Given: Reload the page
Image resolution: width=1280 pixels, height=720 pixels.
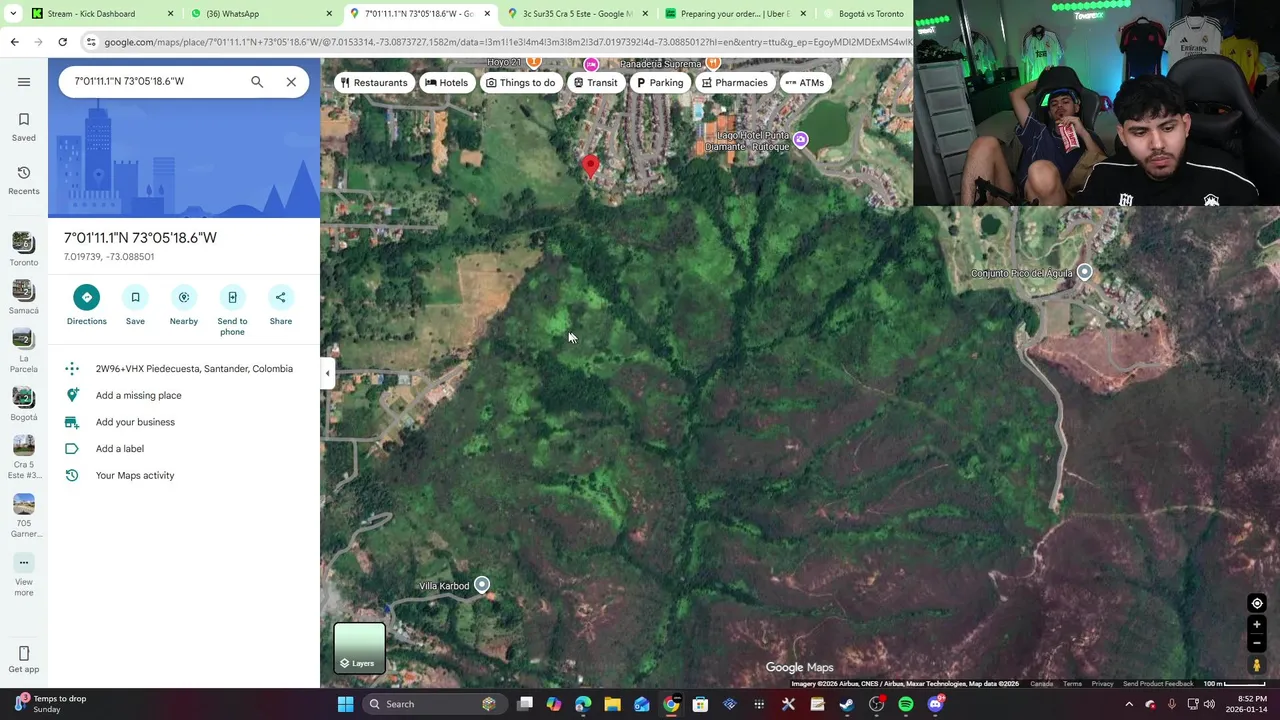Looking at the screenshot, I should pos(62,42).
